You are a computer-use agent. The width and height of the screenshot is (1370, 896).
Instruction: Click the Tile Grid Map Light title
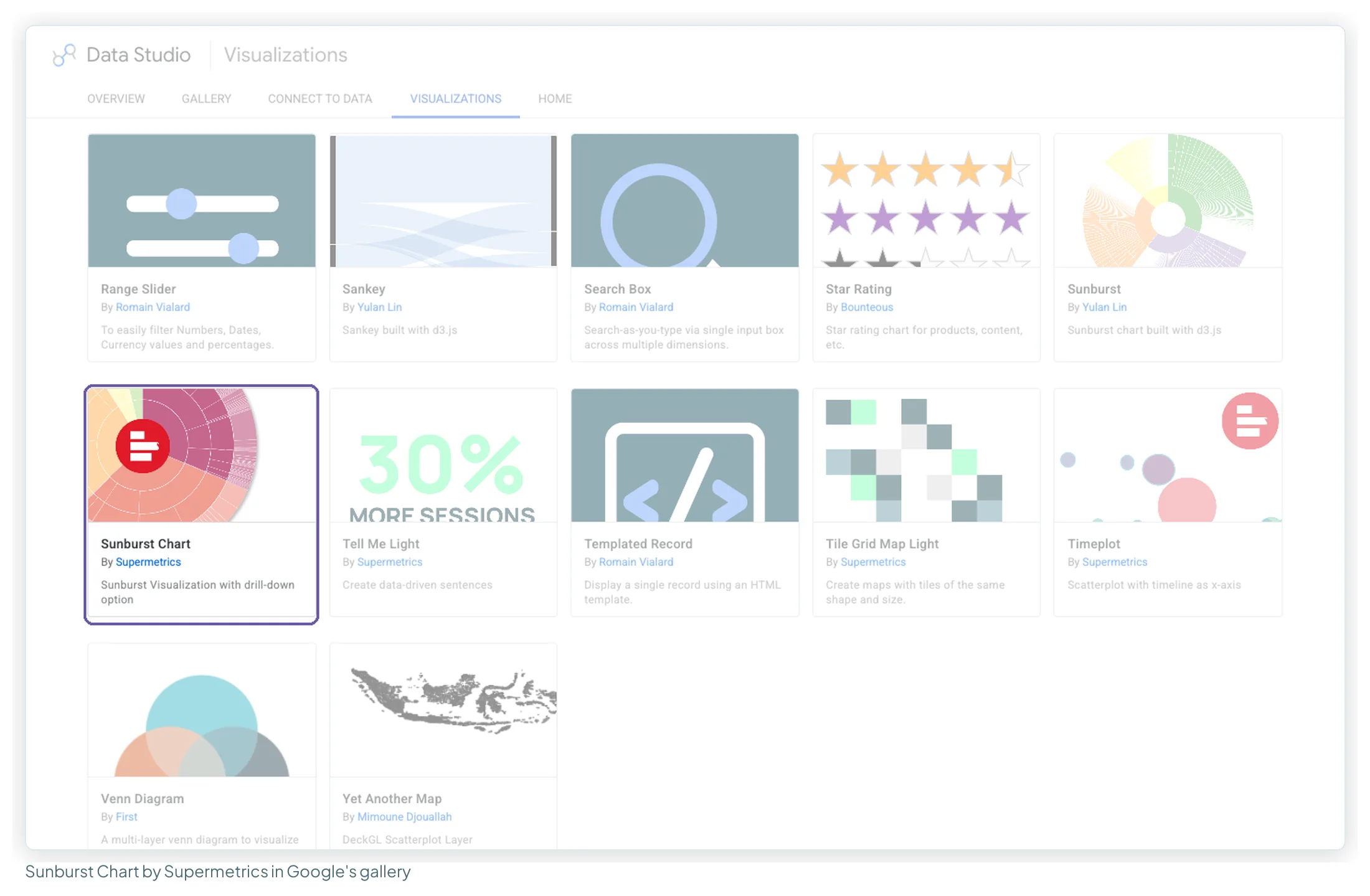[882, 544]
